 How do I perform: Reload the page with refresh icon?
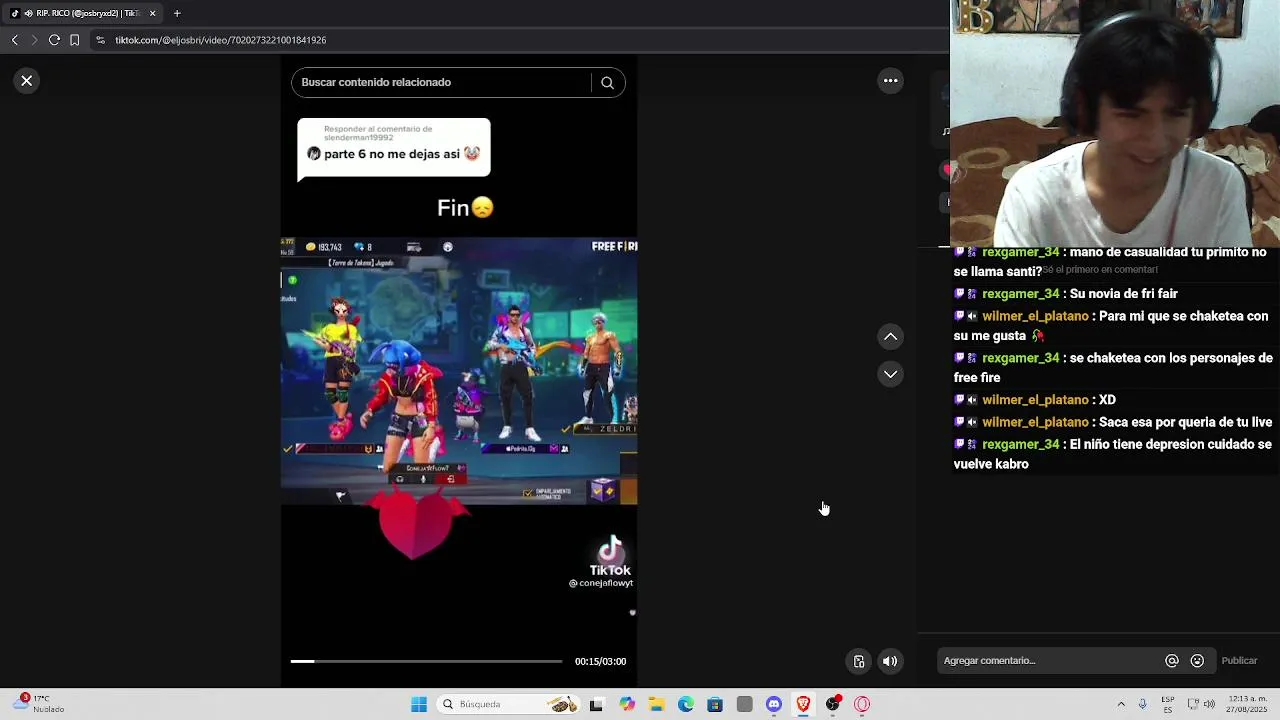click(x=54, y=40)
